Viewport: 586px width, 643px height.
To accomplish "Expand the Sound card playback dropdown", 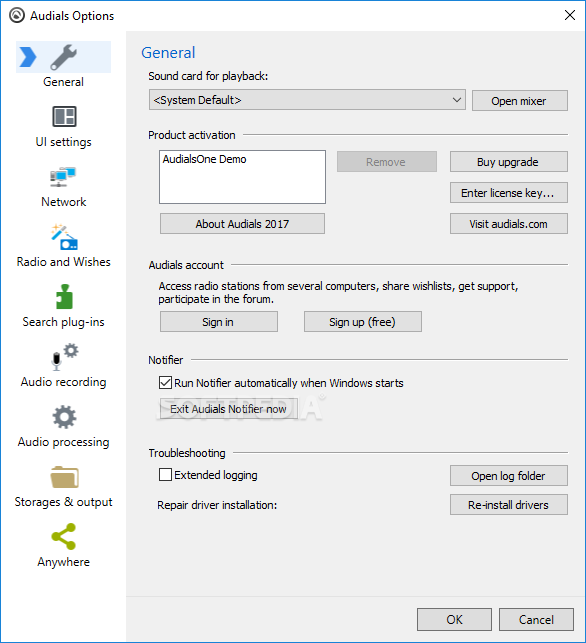I will 307,100.
